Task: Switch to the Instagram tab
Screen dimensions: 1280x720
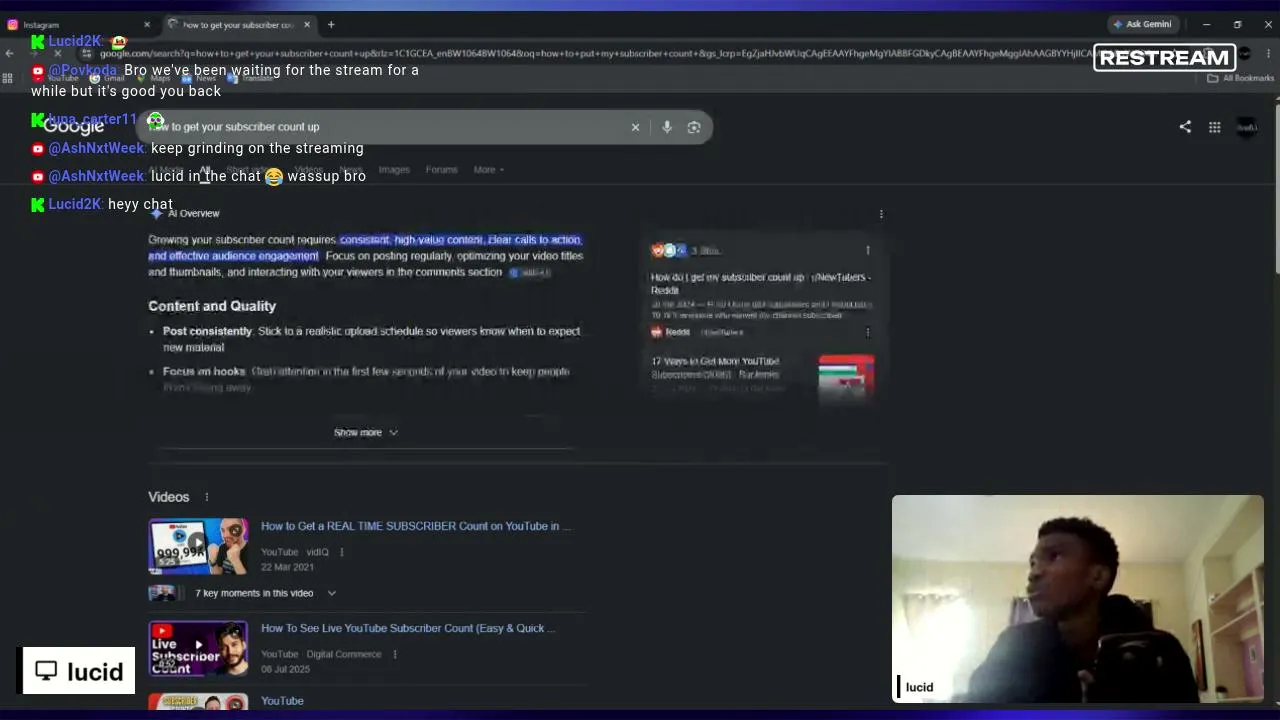Action: click(x=78, y=24)
